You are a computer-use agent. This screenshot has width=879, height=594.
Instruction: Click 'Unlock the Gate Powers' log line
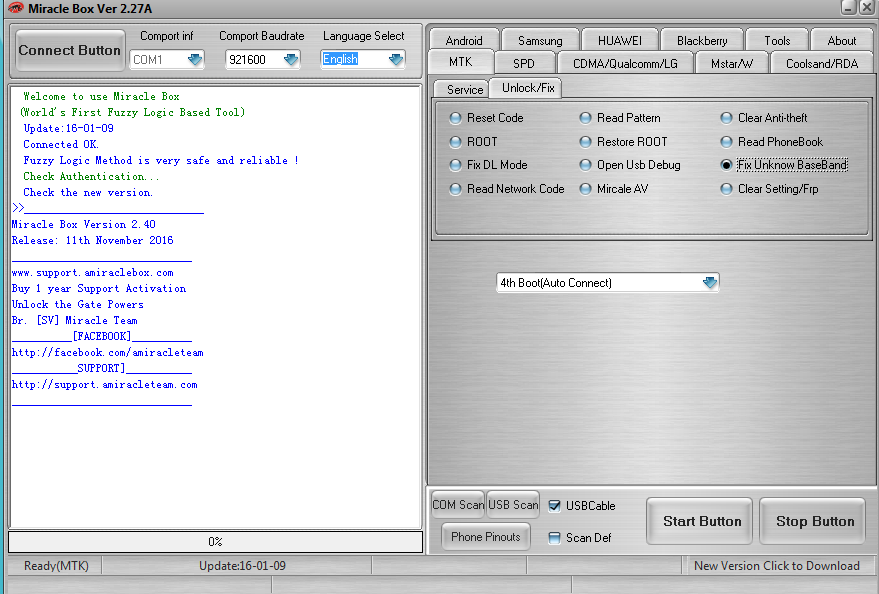[x=77, y=304]
